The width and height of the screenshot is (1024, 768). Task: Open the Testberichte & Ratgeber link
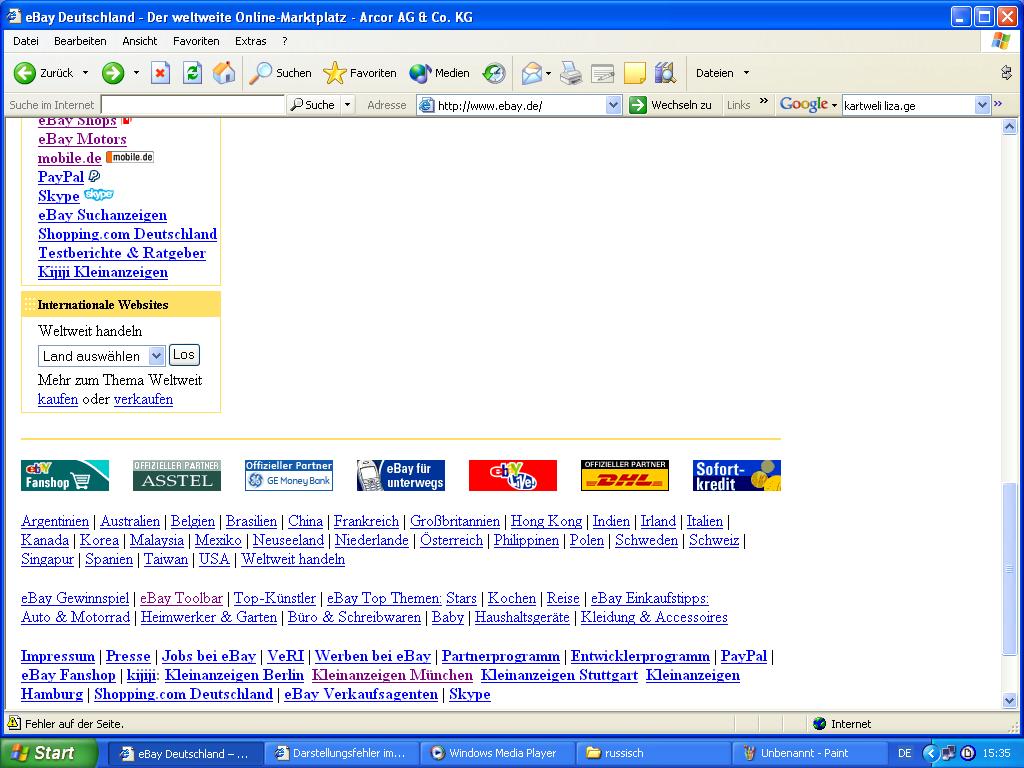[122, 253]
